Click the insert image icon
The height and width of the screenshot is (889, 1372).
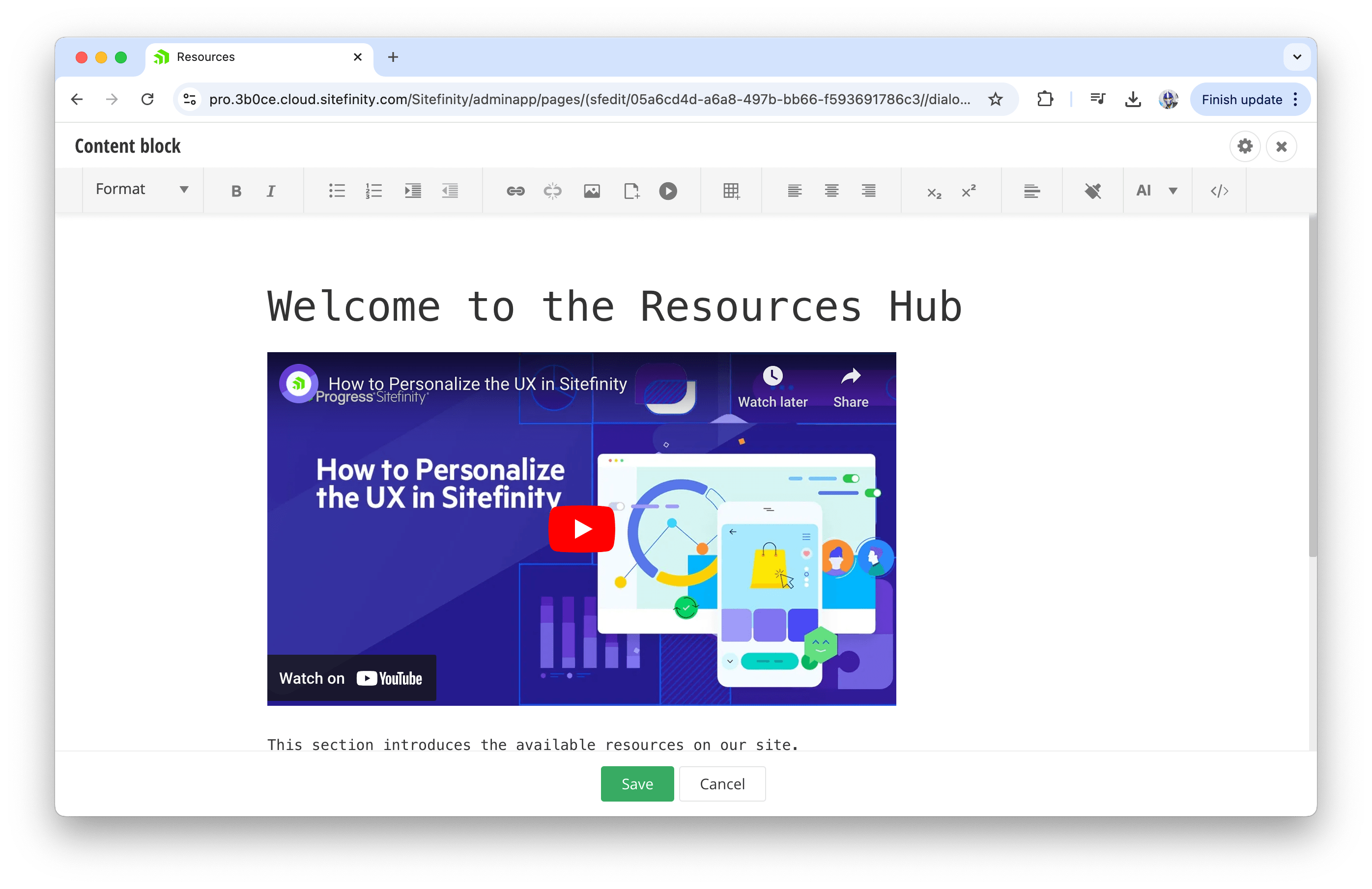pos(592,191)
